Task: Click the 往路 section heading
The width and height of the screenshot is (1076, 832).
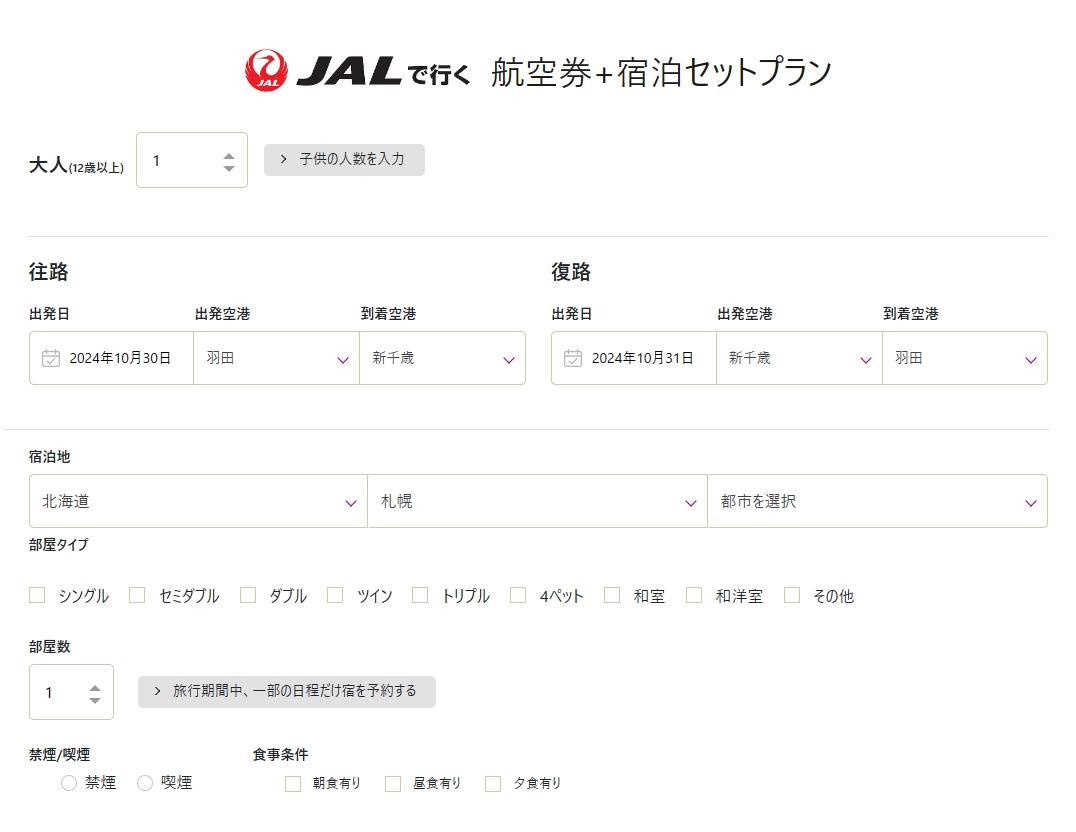Action: (49, 272)
